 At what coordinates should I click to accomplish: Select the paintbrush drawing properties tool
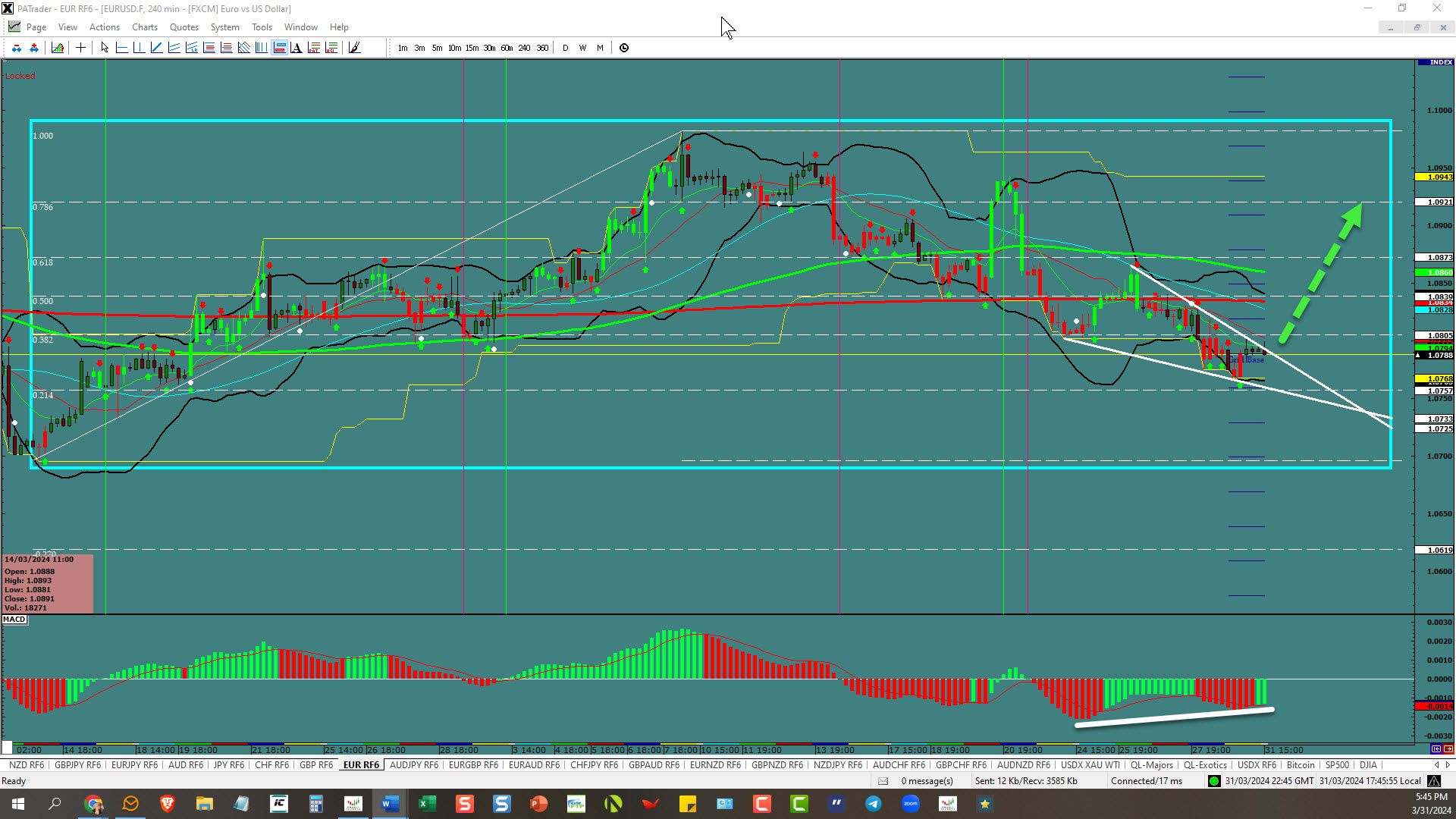click(x=354, y=48)
